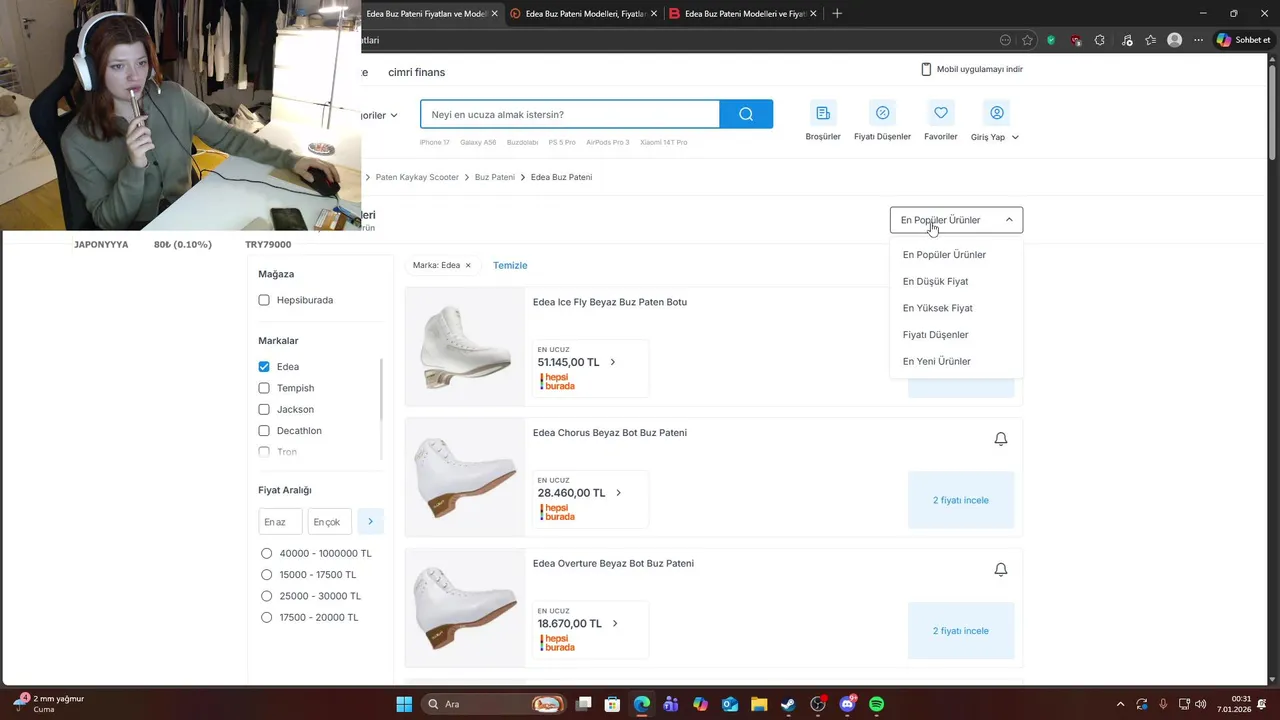Open Steam from the taskbar
1280x720 pixels.
[789, 704]
